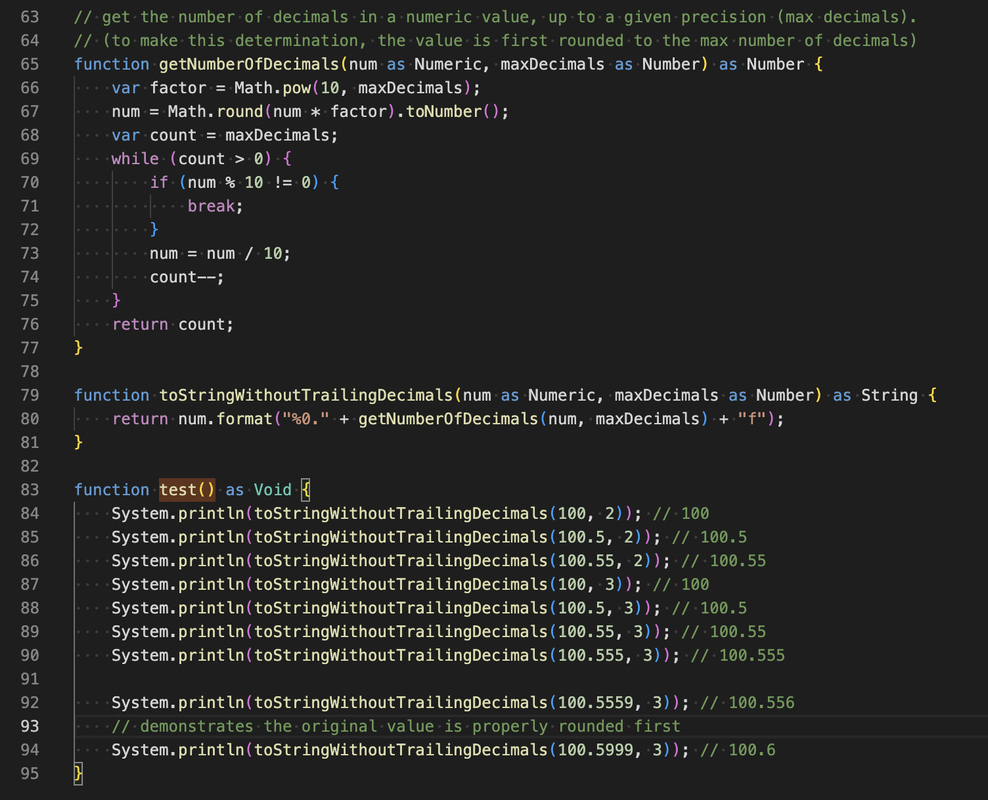This screenshot has height=800, width=988.
Task: Click the 'if' keyword on line 70
Action: (159, 182)
